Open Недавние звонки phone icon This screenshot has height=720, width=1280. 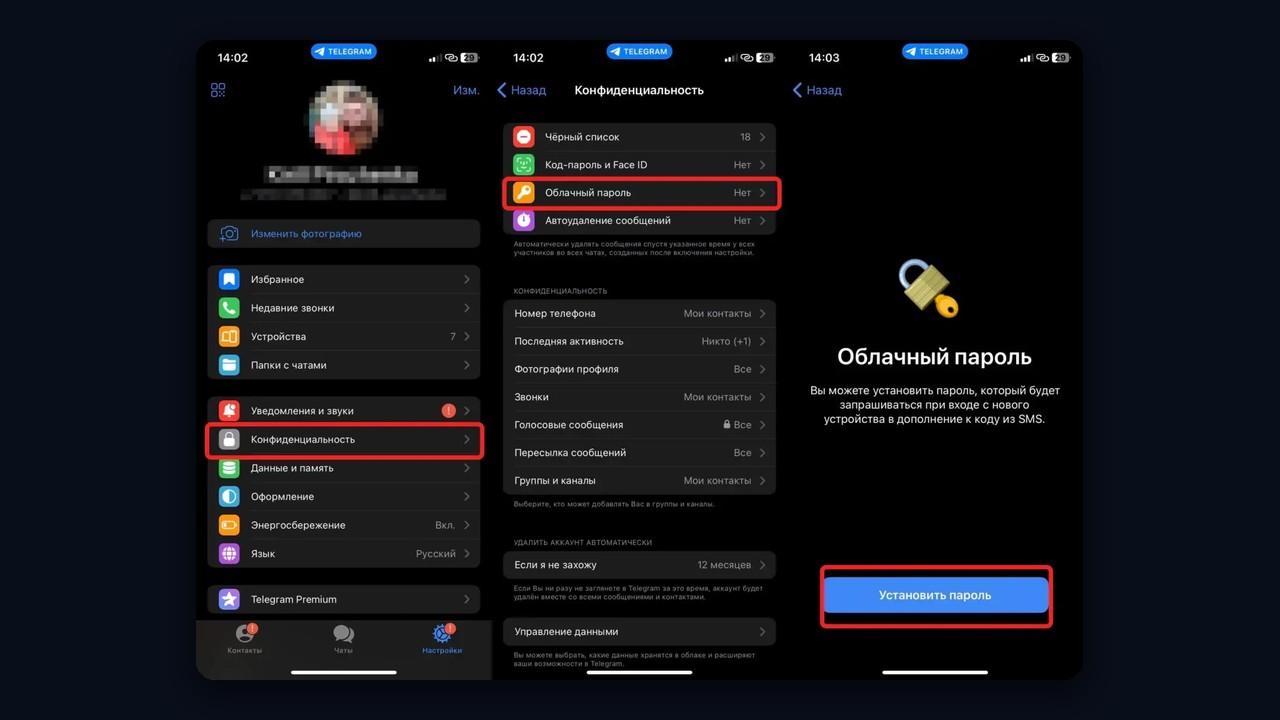[229, 308]
